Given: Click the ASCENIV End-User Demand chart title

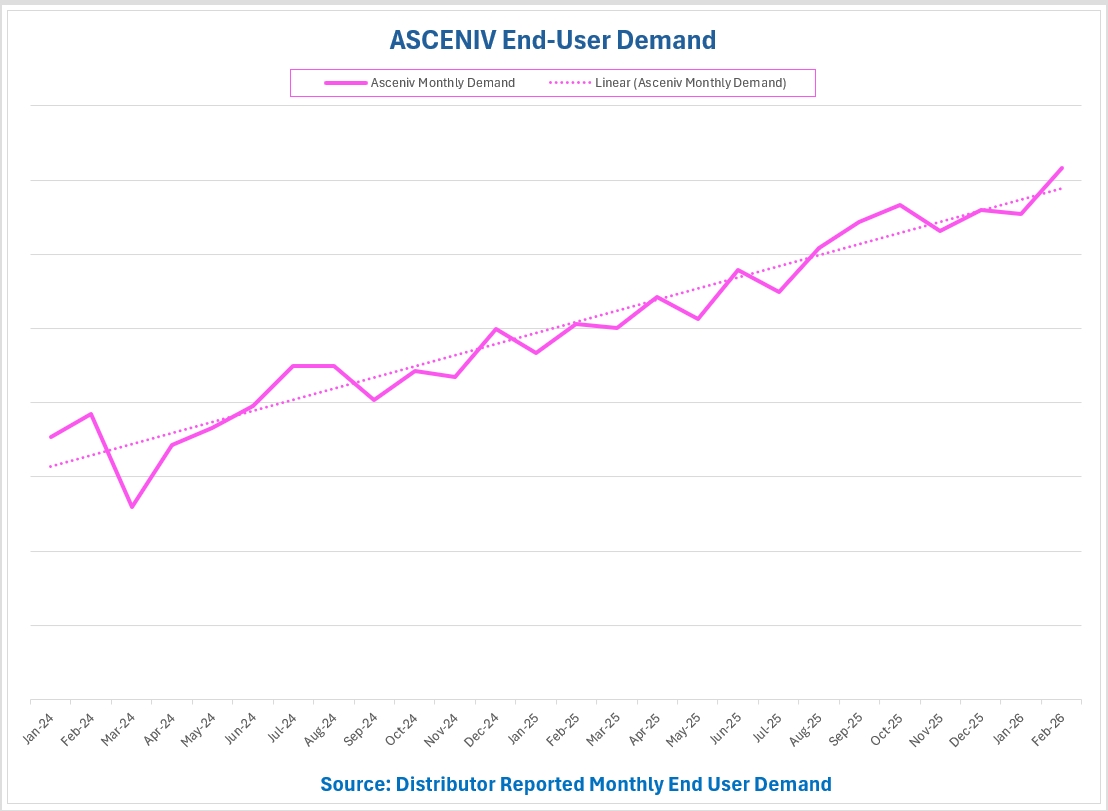Looking at the screenshot, I should click(552, 40).
